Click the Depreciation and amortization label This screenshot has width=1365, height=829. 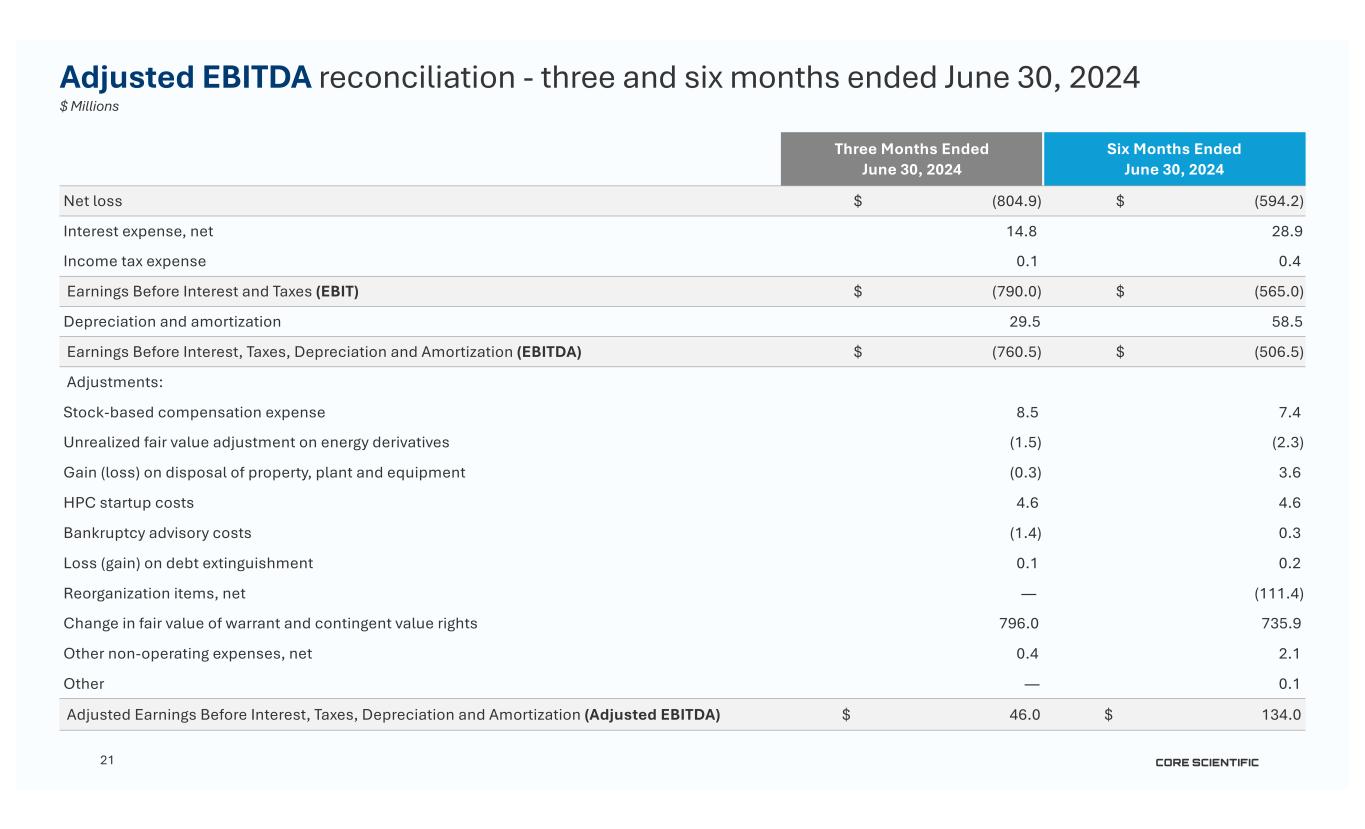click(172, 322)
